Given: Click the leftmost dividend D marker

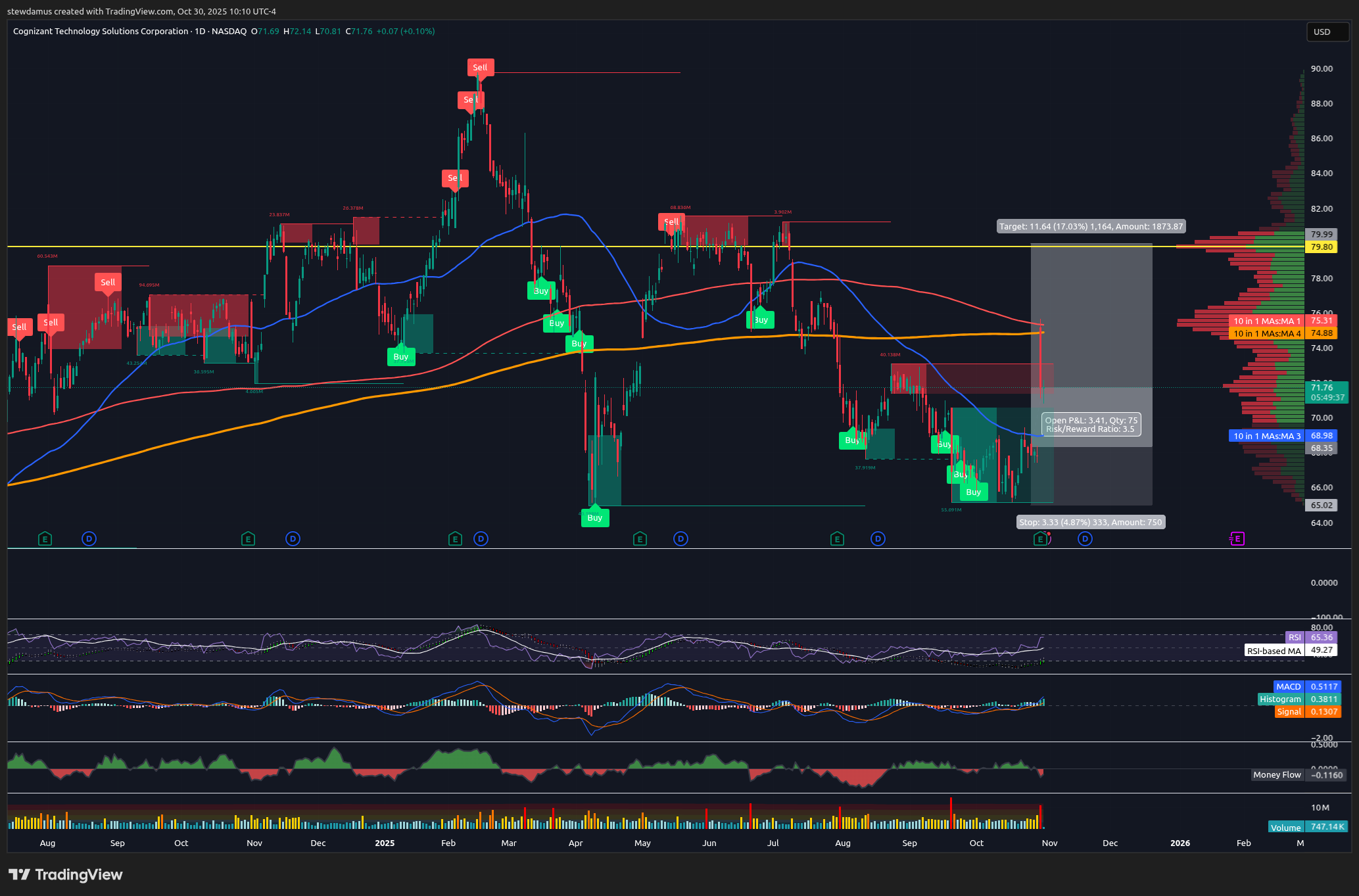Looking at the screenshot, I should pyautogui.click(x=89, y=539).
